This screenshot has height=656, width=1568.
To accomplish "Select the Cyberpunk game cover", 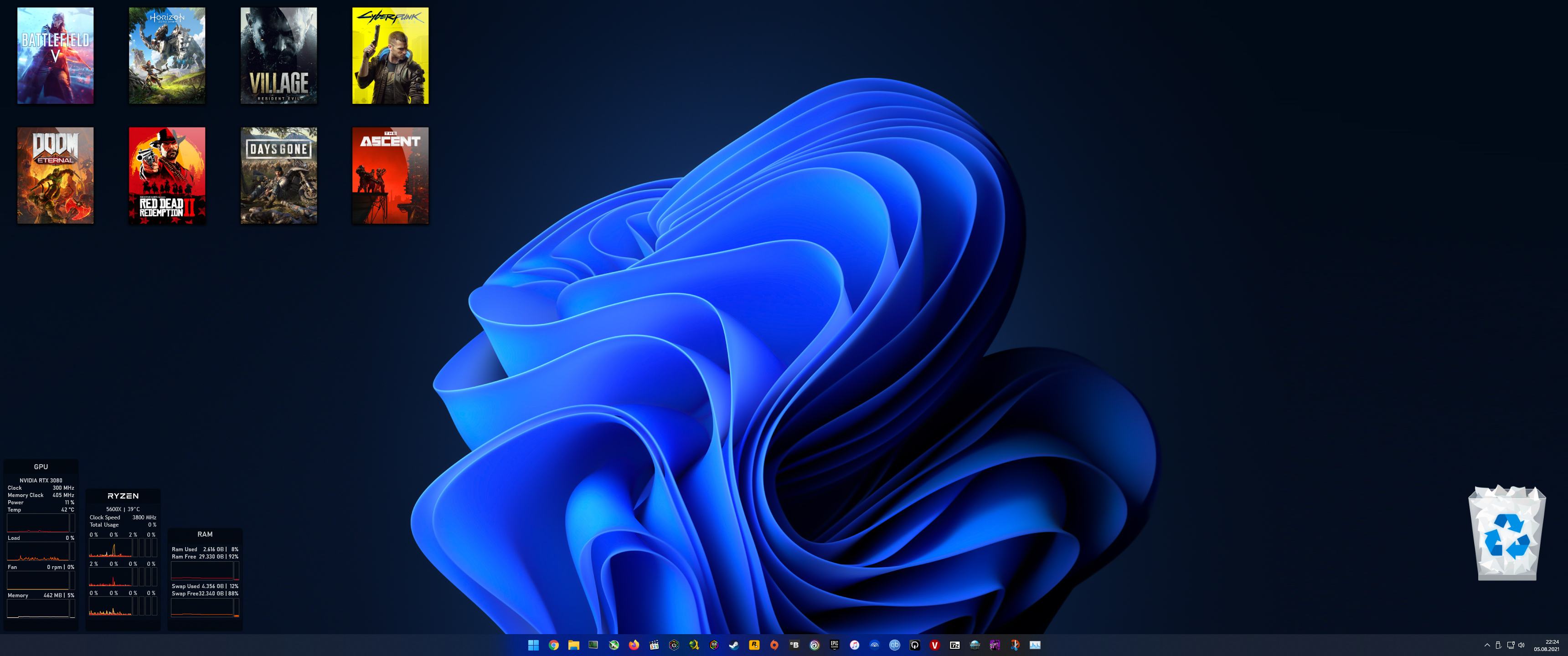I will click(x=390, y=56).
